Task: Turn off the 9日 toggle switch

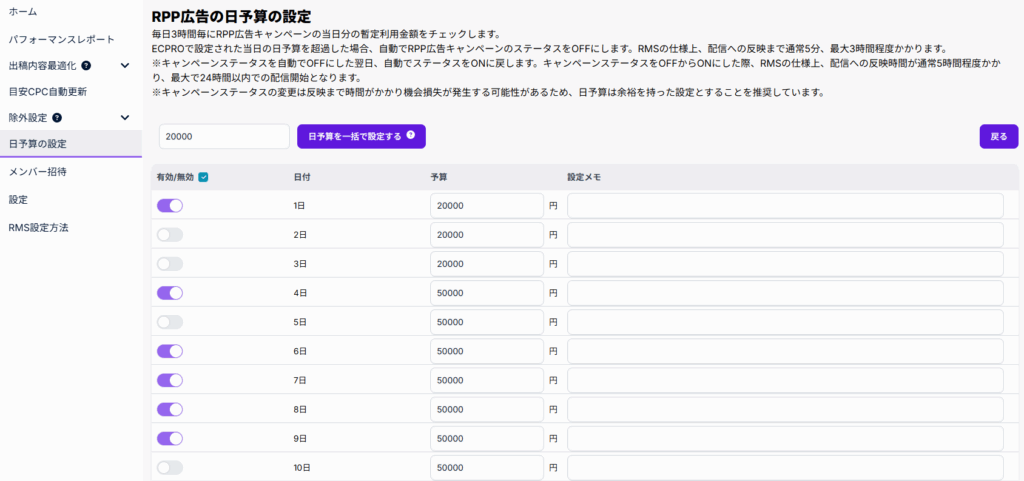Action: 170,438
